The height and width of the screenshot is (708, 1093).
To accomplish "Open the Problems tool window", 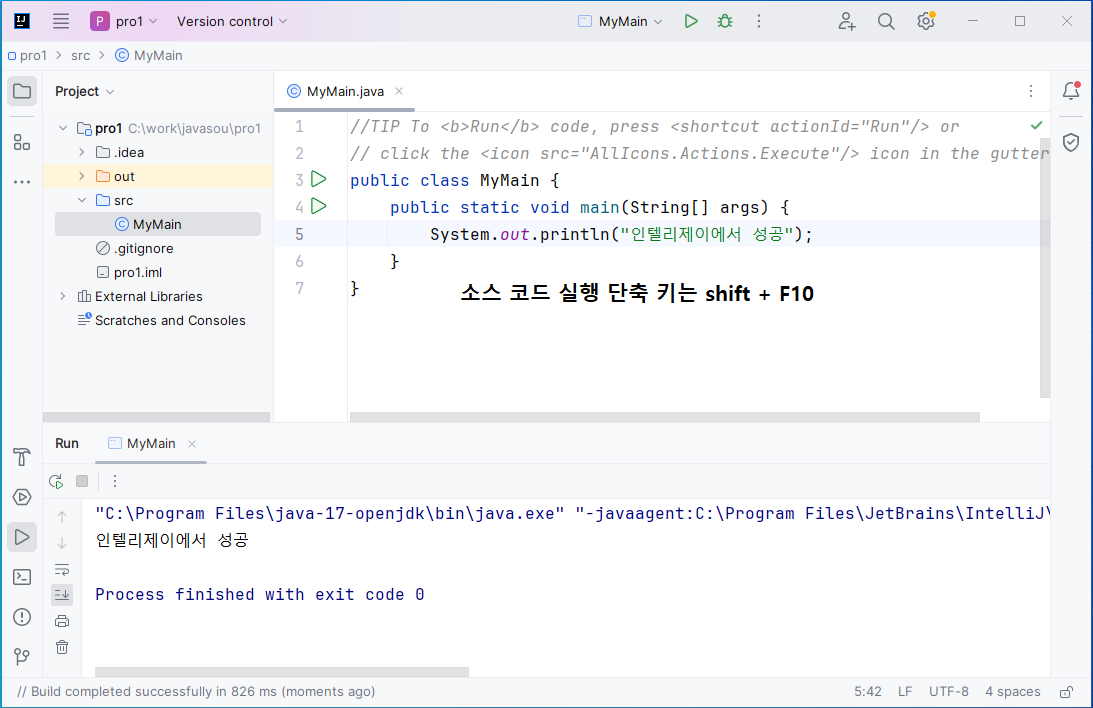I will (x=22, y=617).
